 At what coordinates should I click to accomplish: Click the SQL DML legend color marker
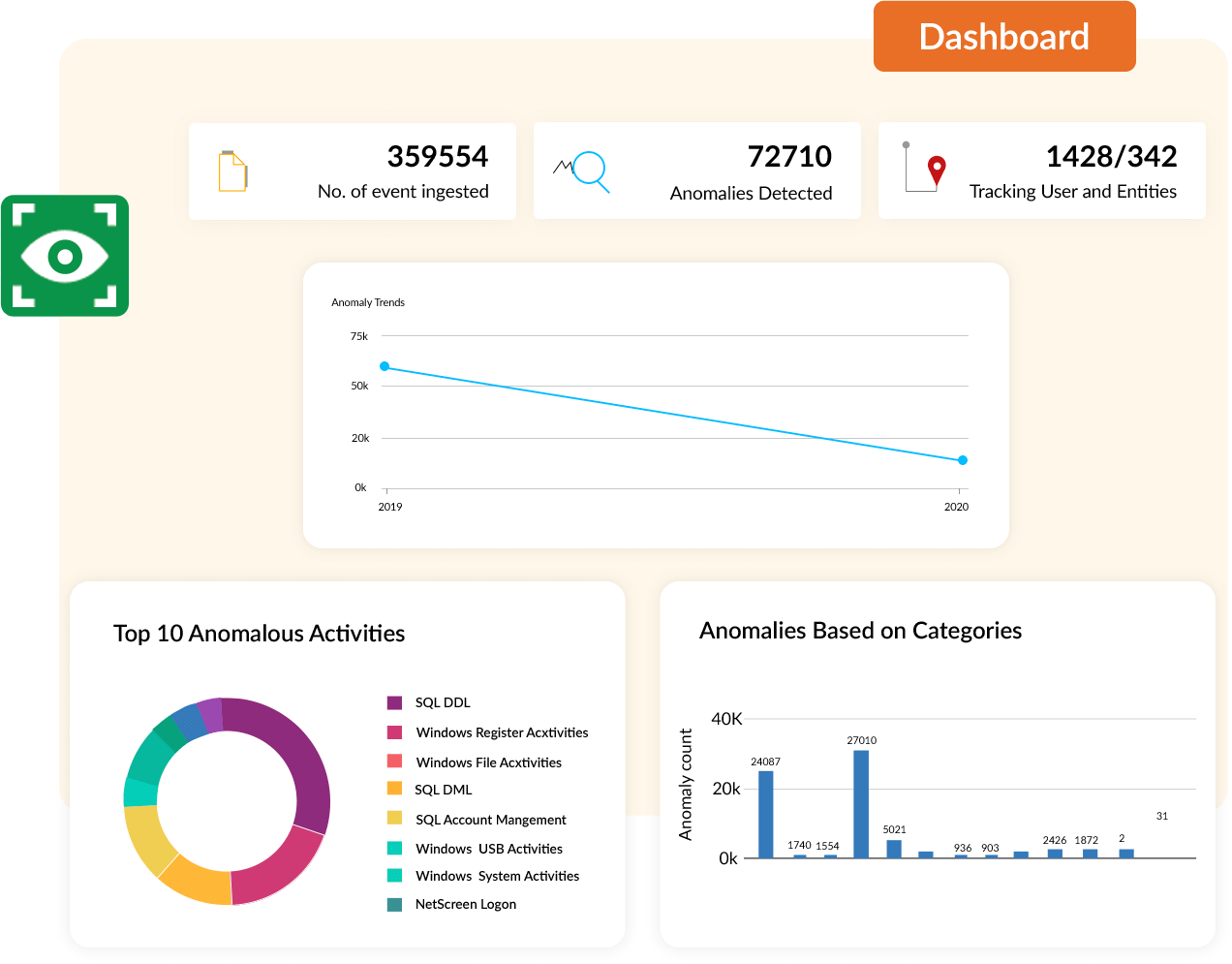tap(394, 790)
